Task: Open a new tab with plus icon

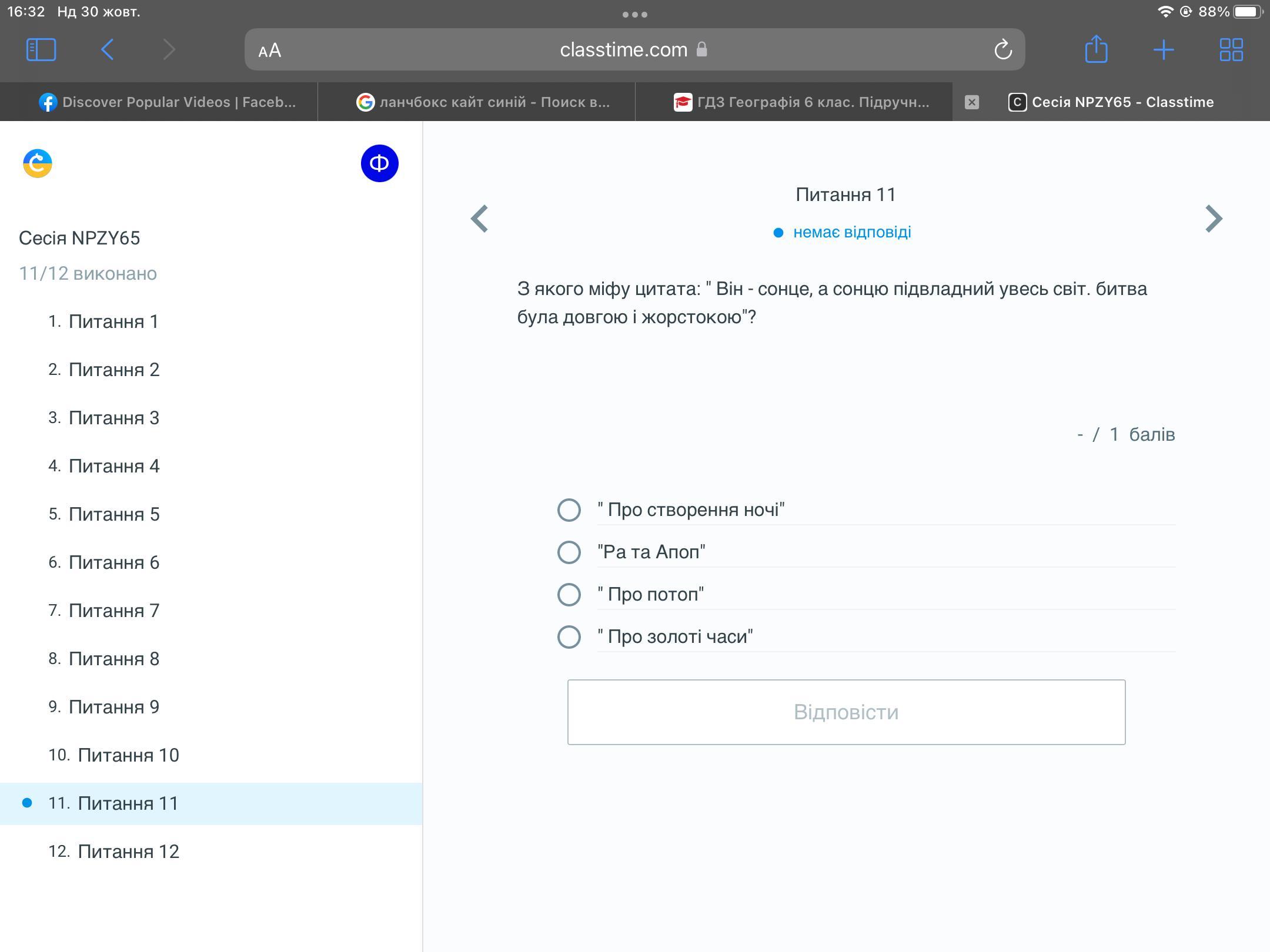Action: pos(1164,49)
